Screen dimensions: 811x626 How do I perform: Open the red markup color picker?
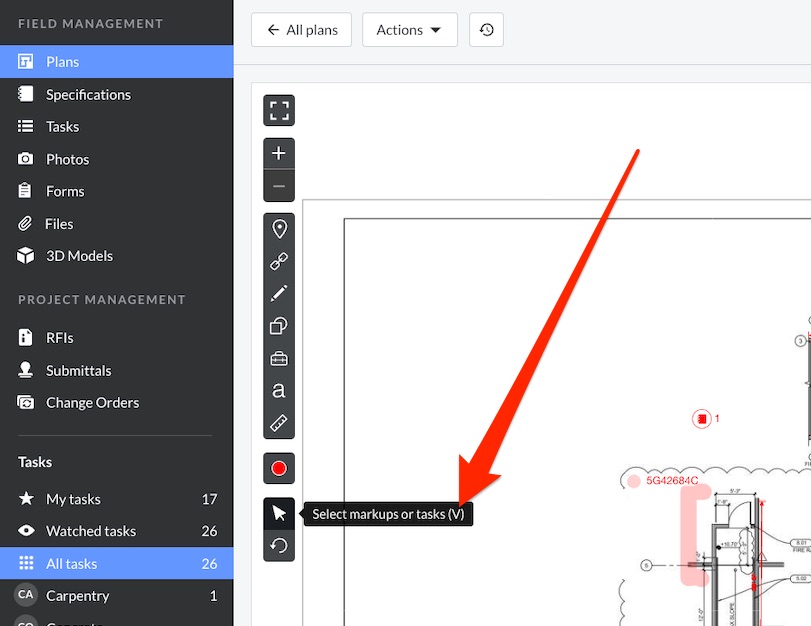point(279,468)
